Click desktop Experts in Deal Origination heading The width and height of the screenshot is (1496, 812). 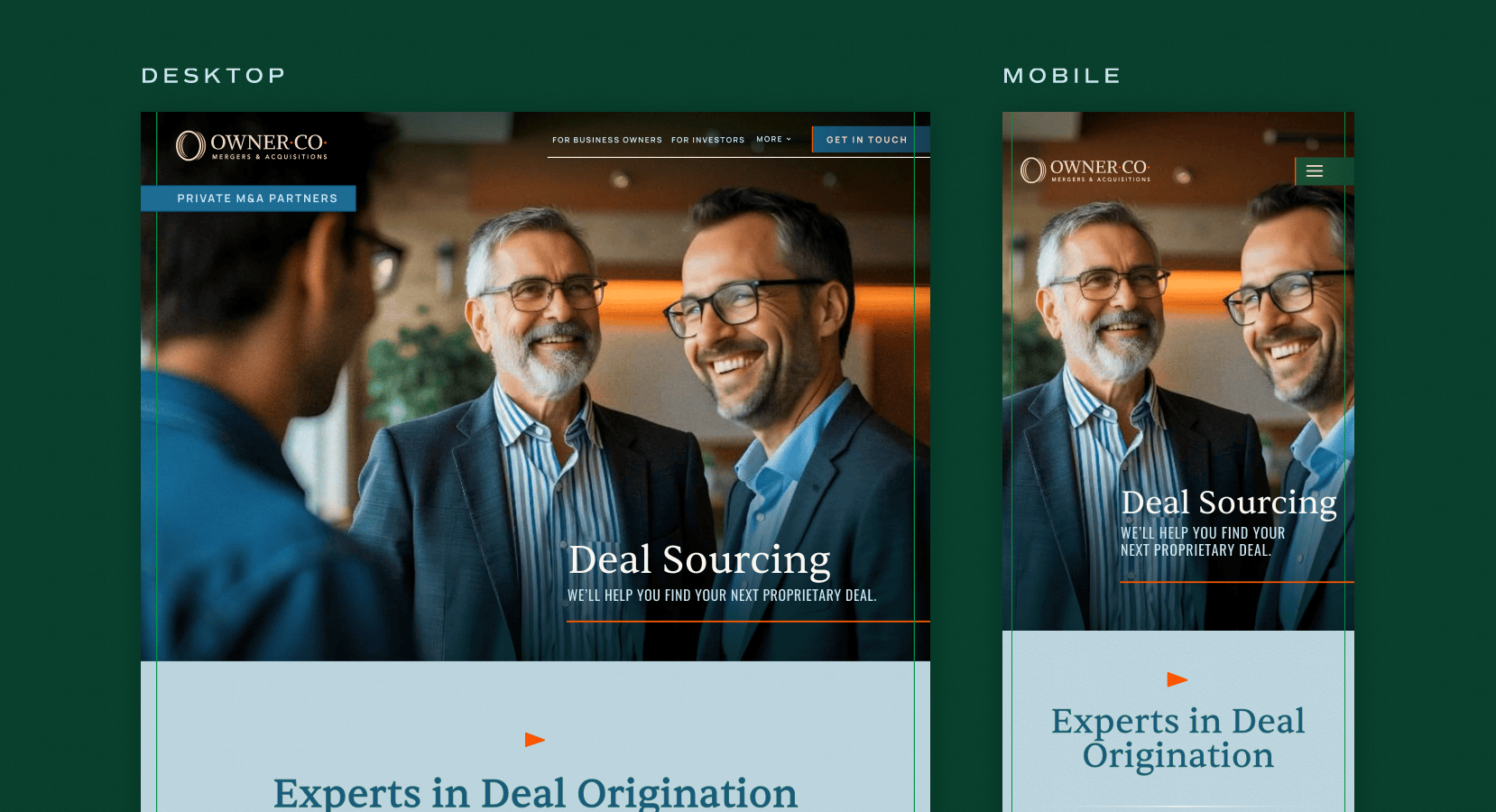pos(535,793)
